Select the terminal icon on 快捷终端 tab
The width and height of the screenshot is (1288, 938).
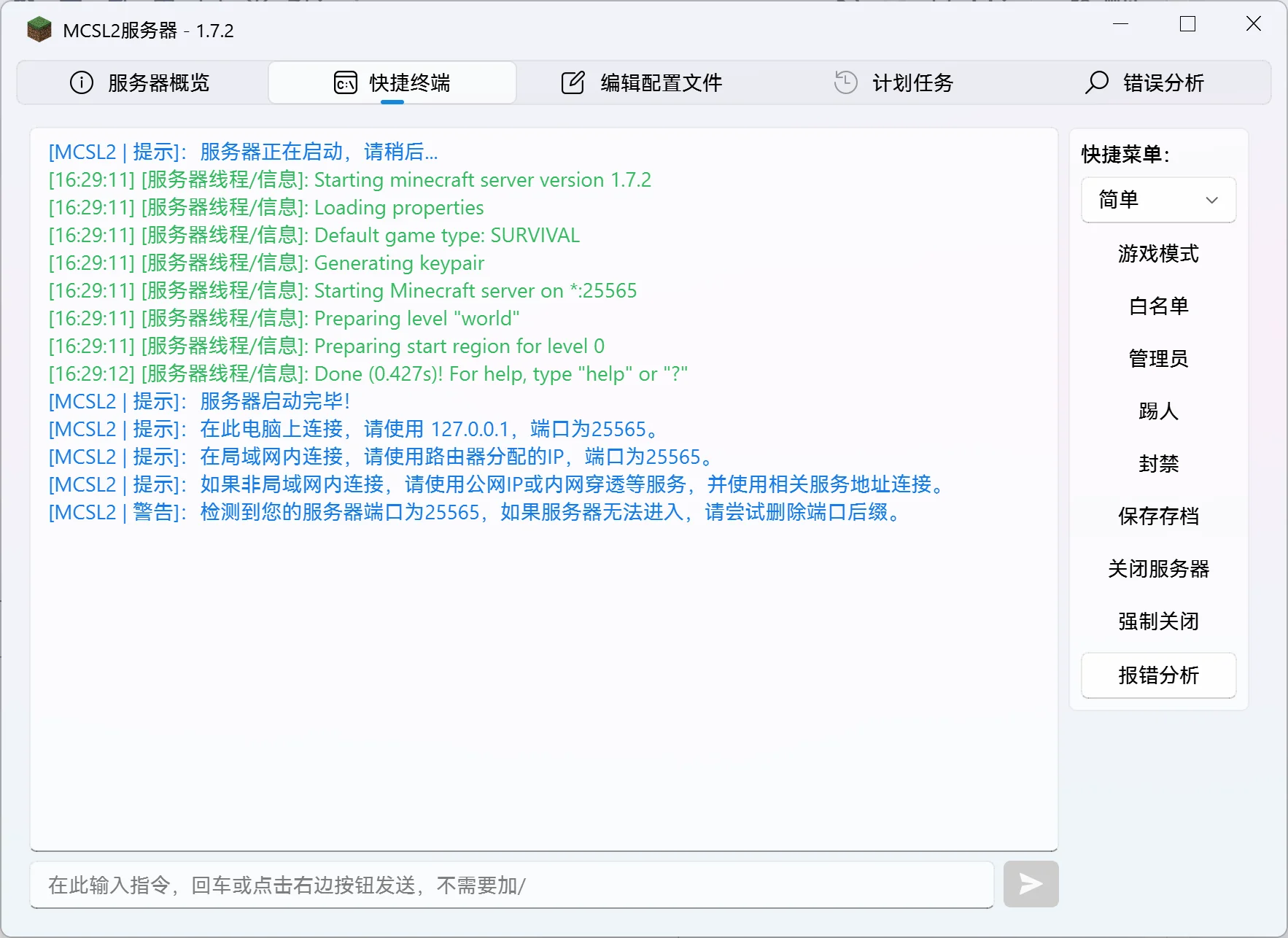[x=344, y=82]
